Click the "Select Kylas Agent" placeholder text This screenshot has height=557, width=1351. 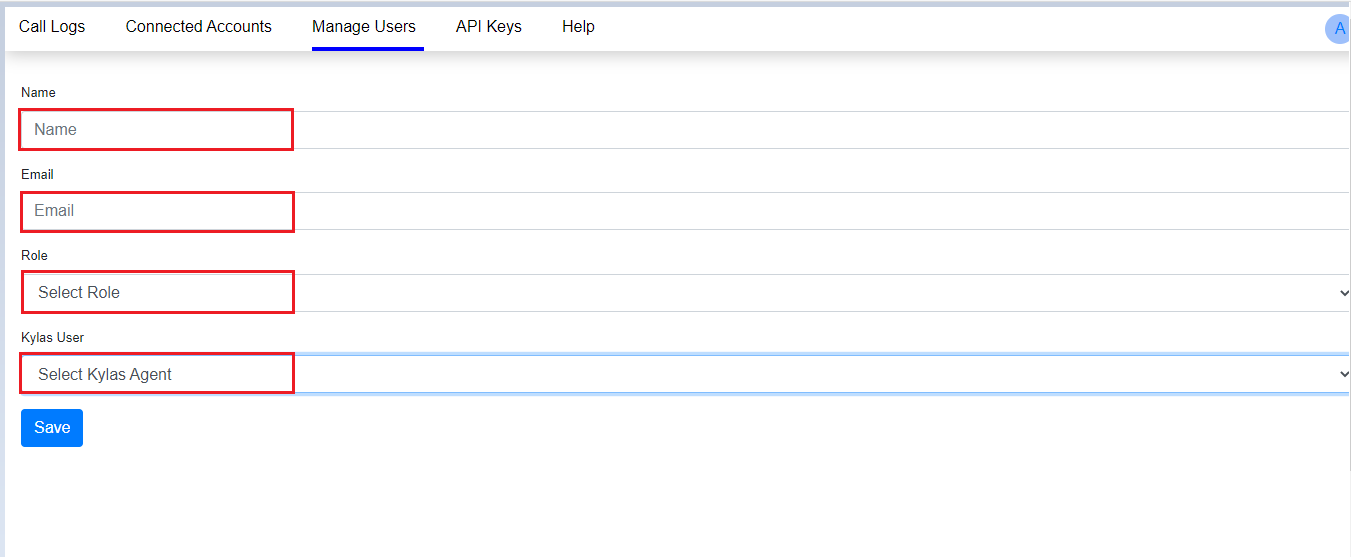[x=105, y=374]
